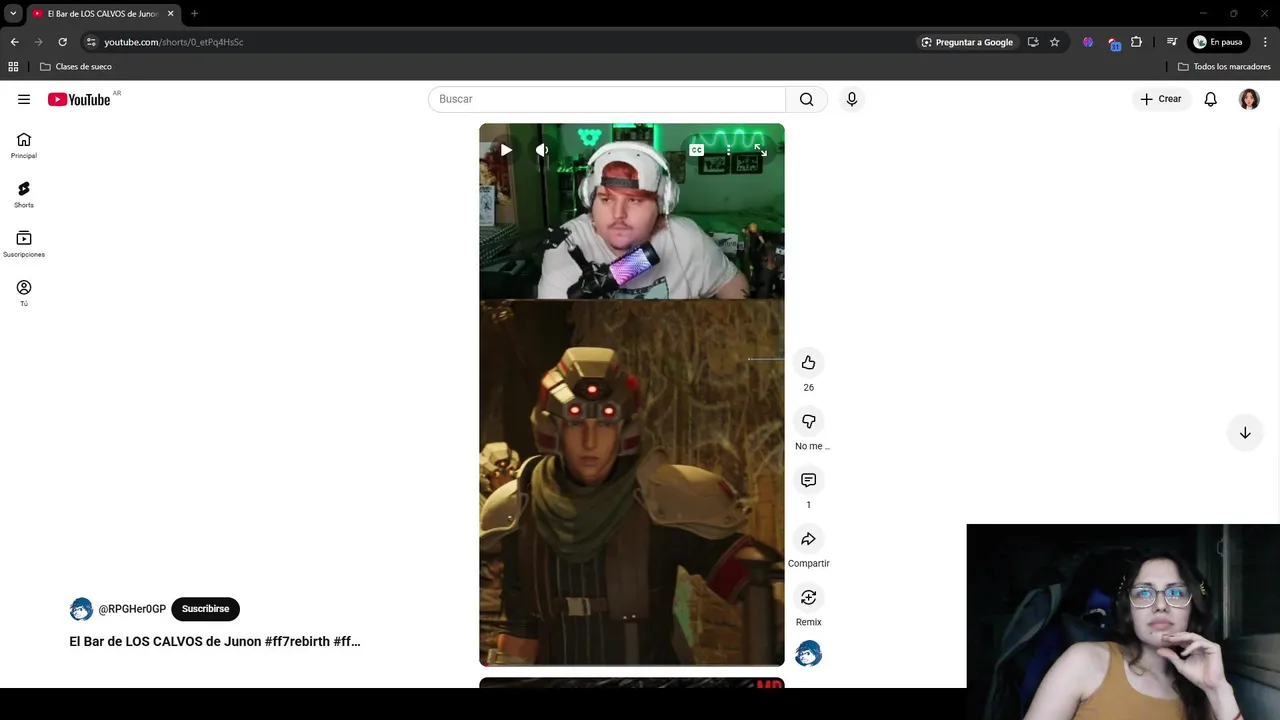Screen dimensions: 1280x720
Task: Open the Extensions puzzle icon
Action: (x=1136, y=42)
